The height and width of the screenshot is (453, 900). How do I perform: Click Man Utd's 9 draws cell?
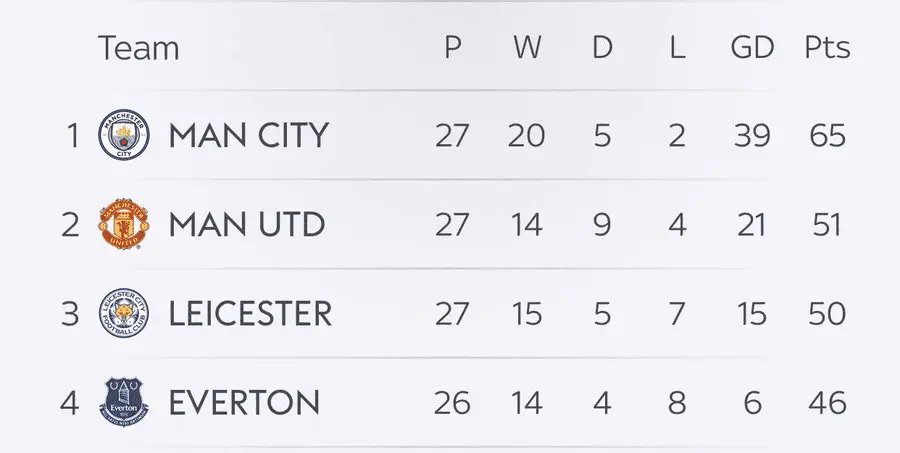tap(602, 225)
